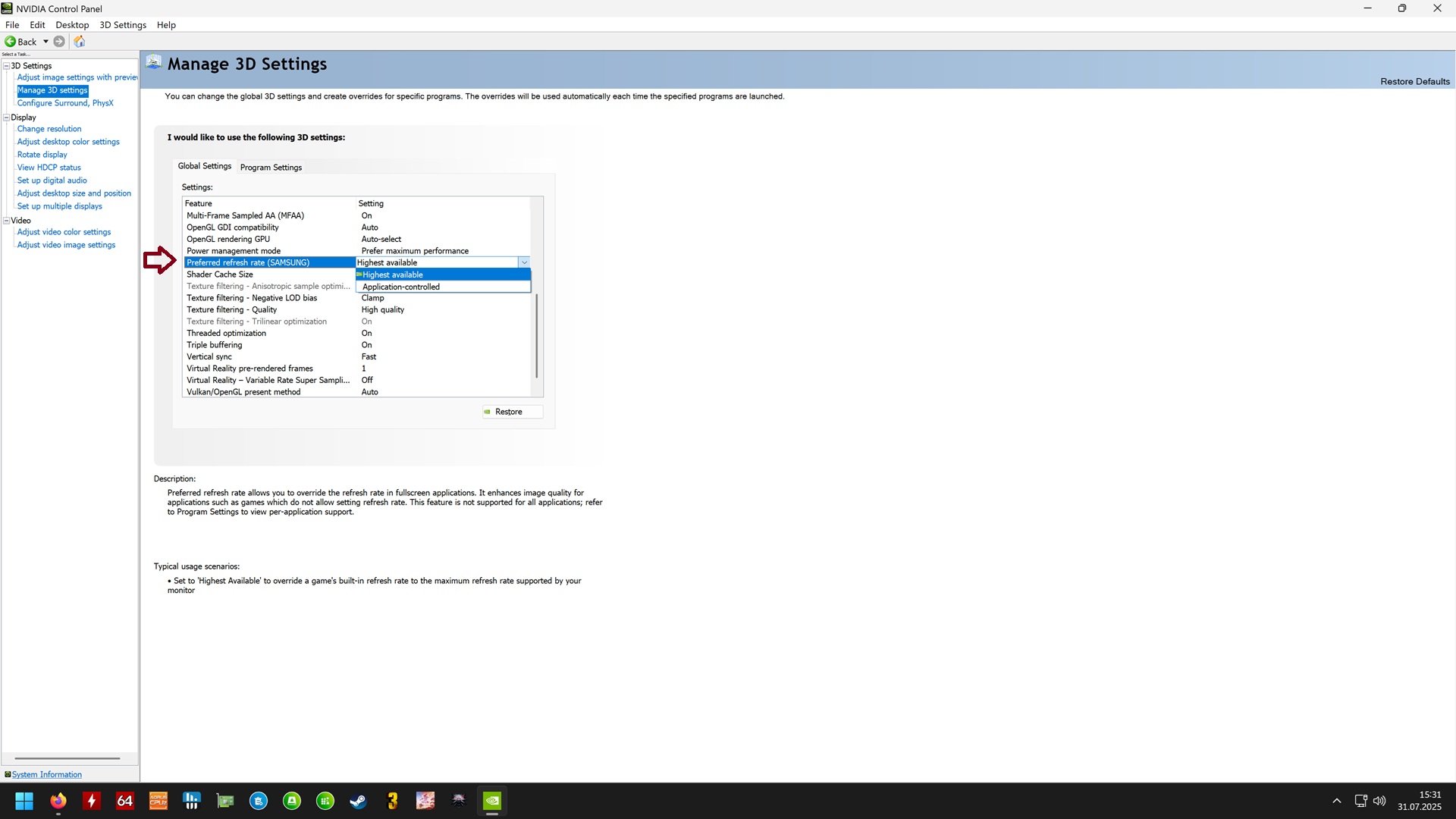Open System Information link
Viewport: 1456px width, 819px height.
point(46,774)
